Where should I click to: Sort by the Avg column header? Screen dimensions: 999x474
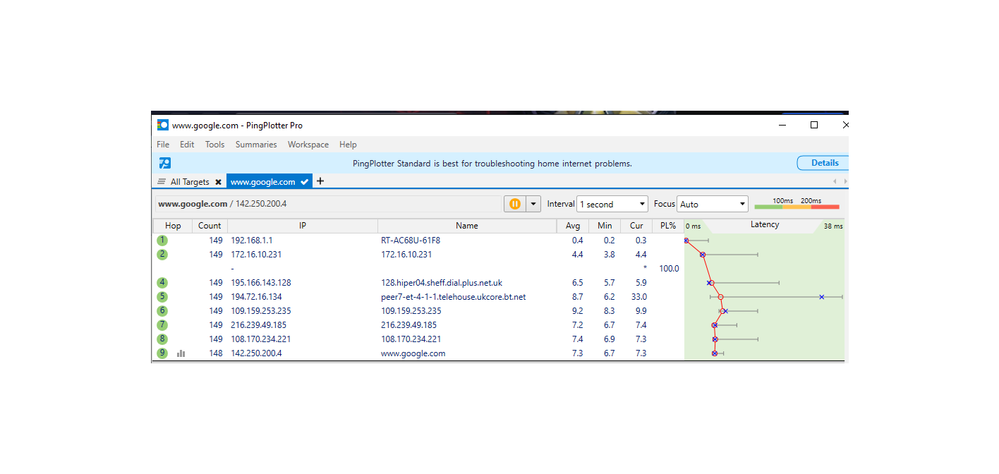[573, 226]
